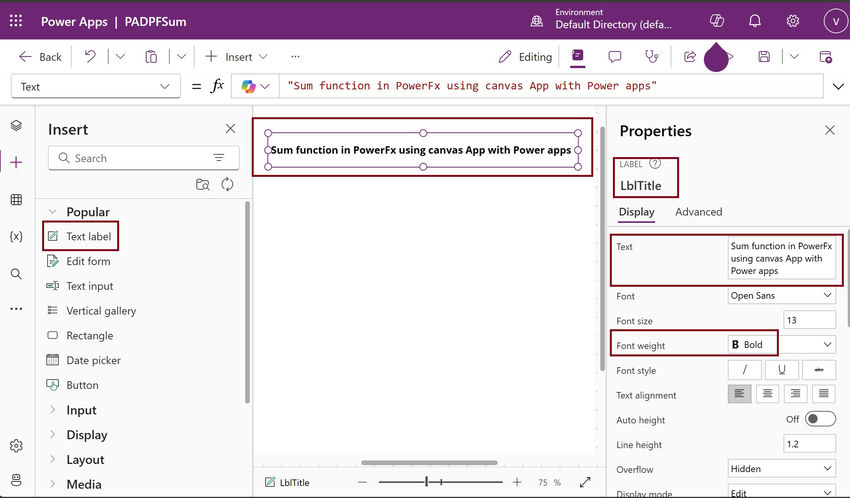This screenshot has width=850, height=498.
Task: Expand the Media section
Action: [53, 484]
